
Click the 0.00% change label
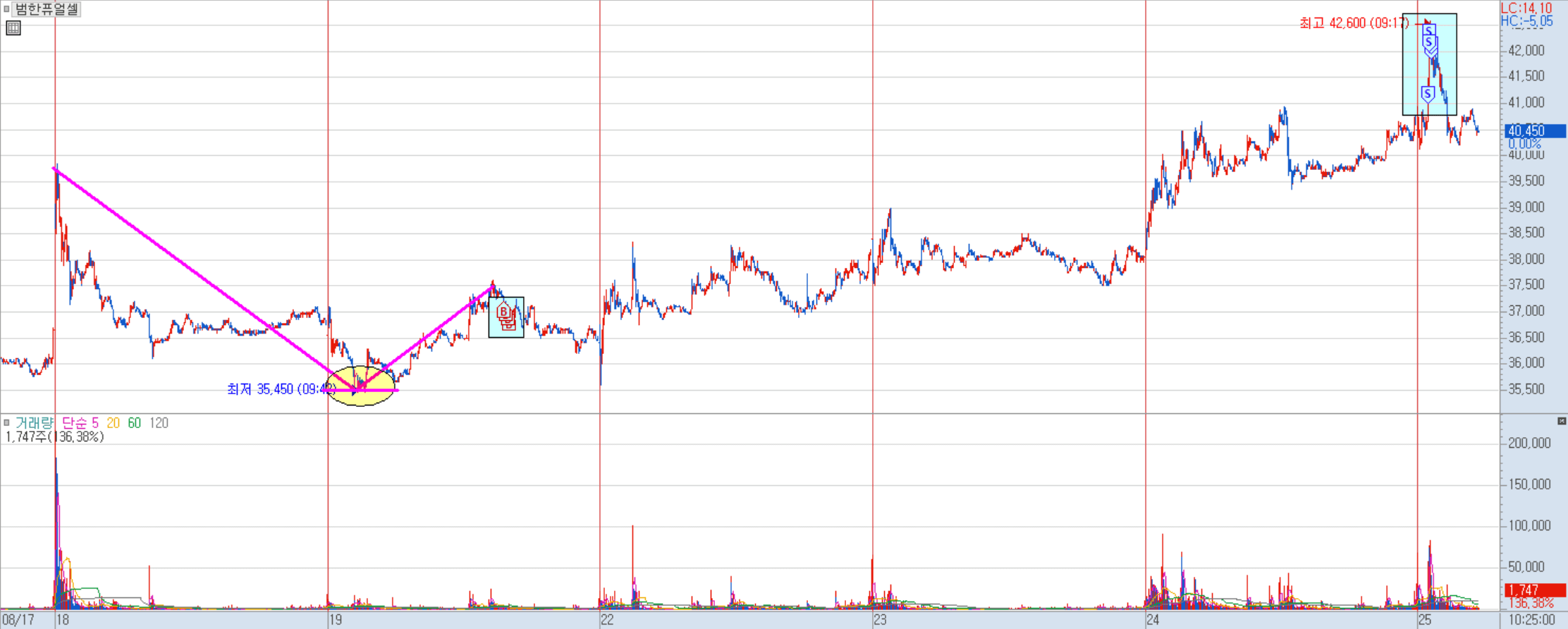1525,144
